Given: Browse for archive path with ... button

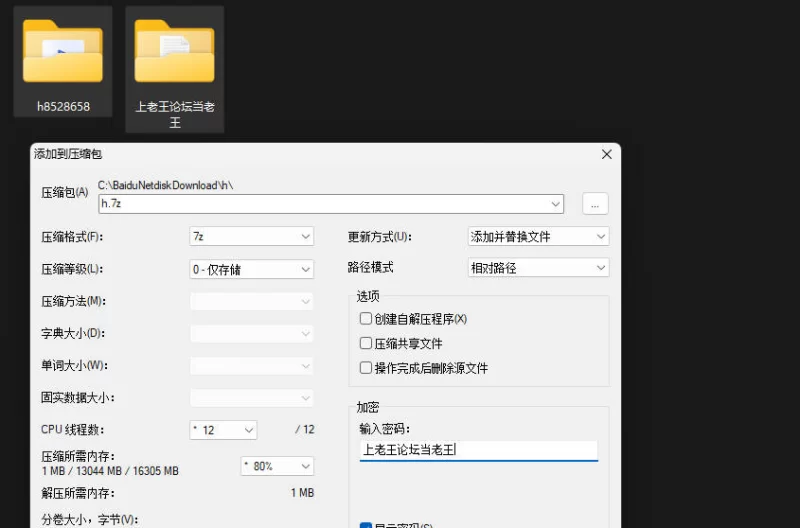Looking at the screenshot, I should (595, 204).
